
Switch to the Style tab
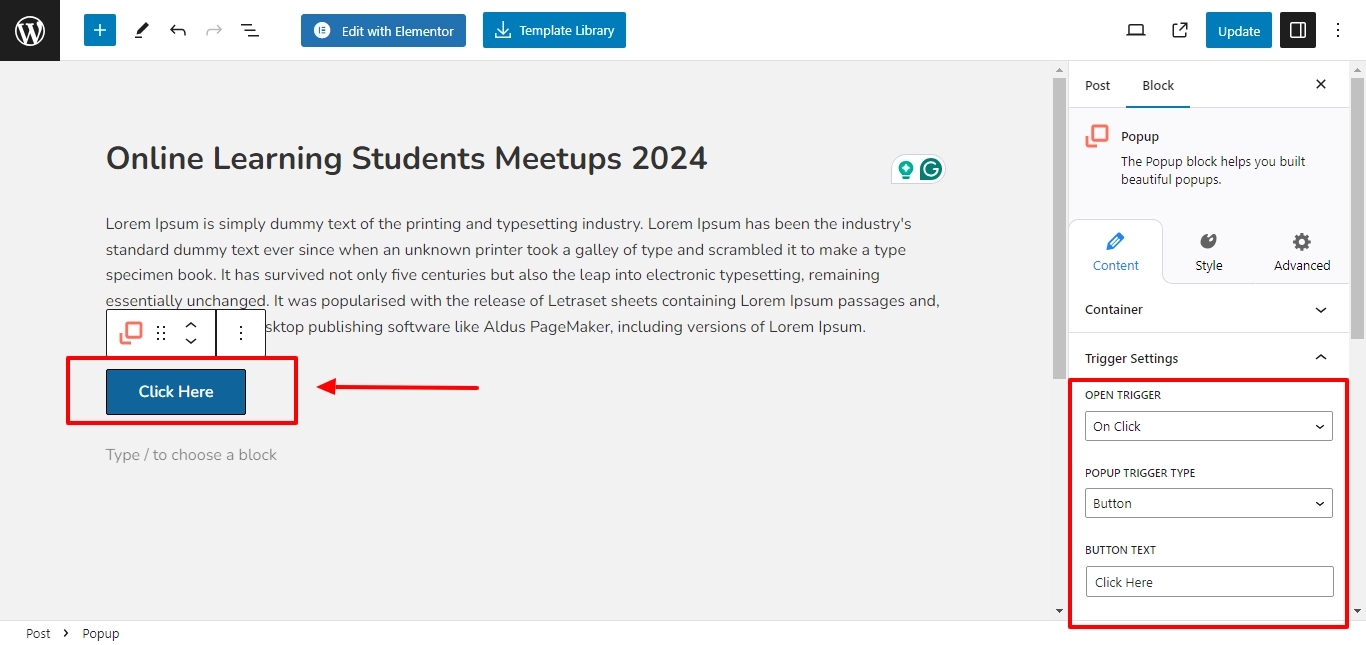tap(1208, 252)
